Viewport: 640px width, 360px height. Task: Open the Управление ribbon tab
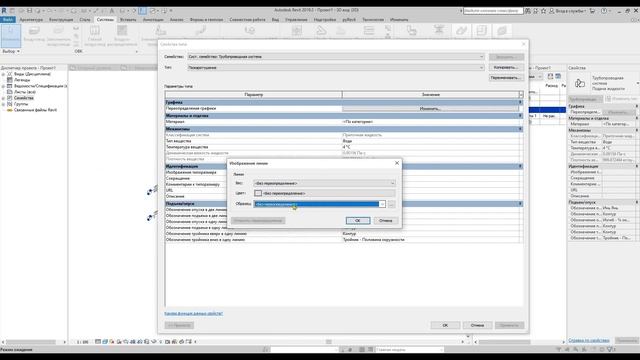296,20
